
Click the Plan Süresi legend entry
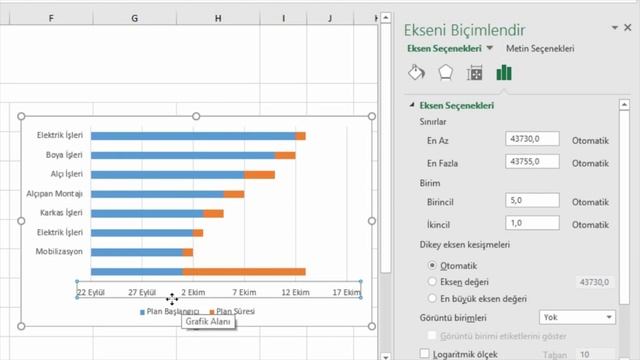(232, 311)
